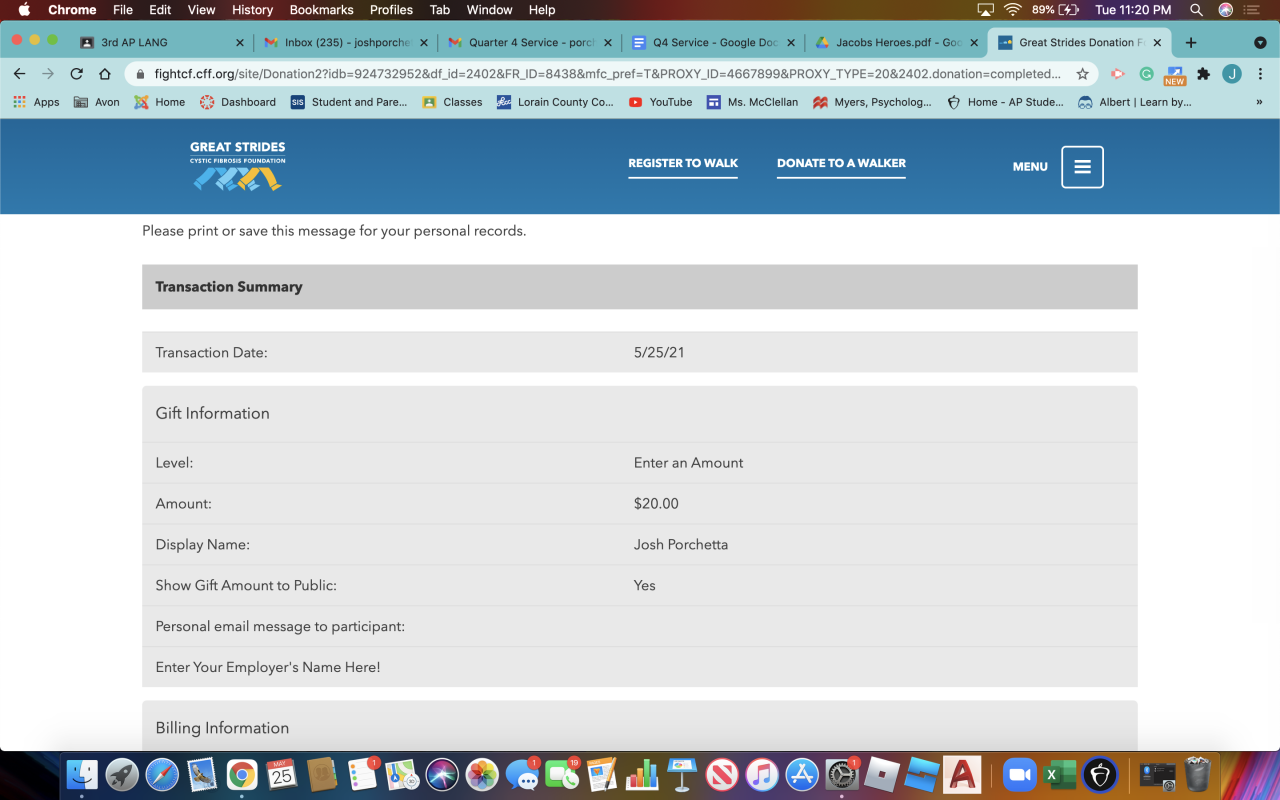Open the Dashboard bookmark
The width and height of the screenshot is (1280, 800).
click(238, 102)
